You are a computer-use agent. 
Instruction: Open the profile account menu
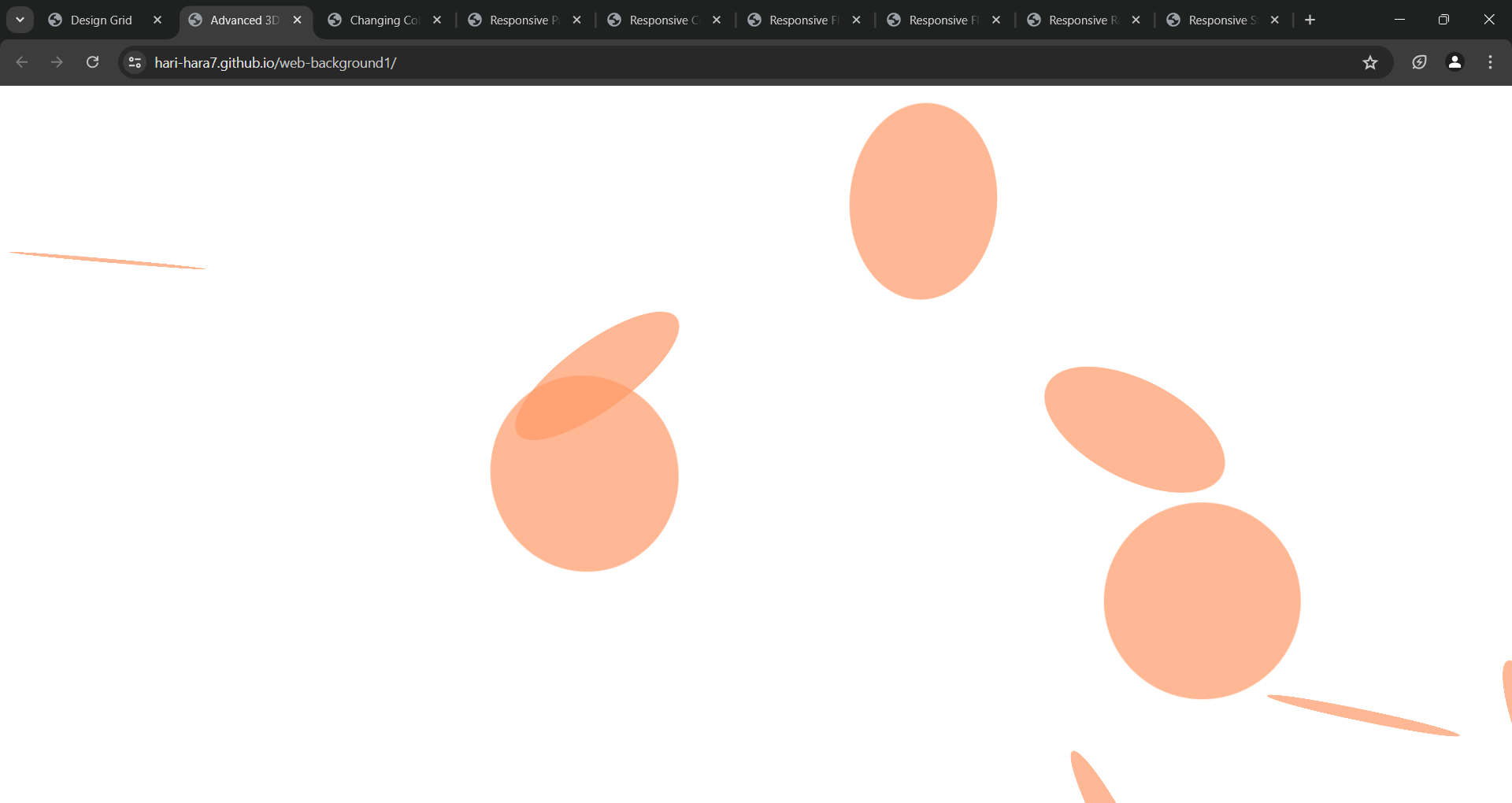[x=1455, y=62]
